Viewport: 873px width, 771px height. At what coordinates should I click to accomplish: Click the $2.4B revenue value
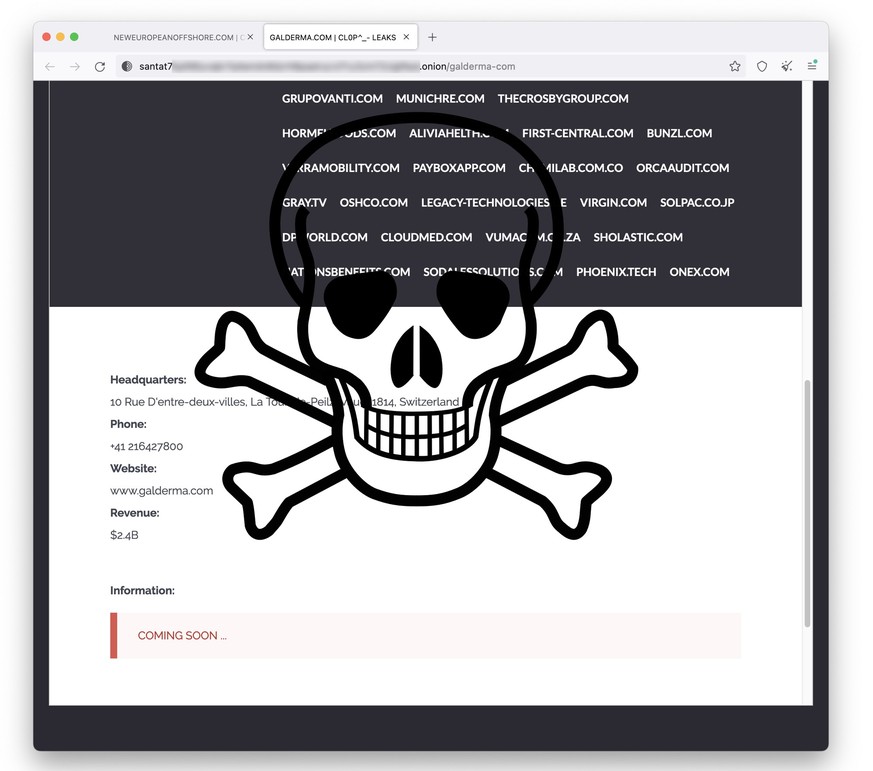coord(124,536)
